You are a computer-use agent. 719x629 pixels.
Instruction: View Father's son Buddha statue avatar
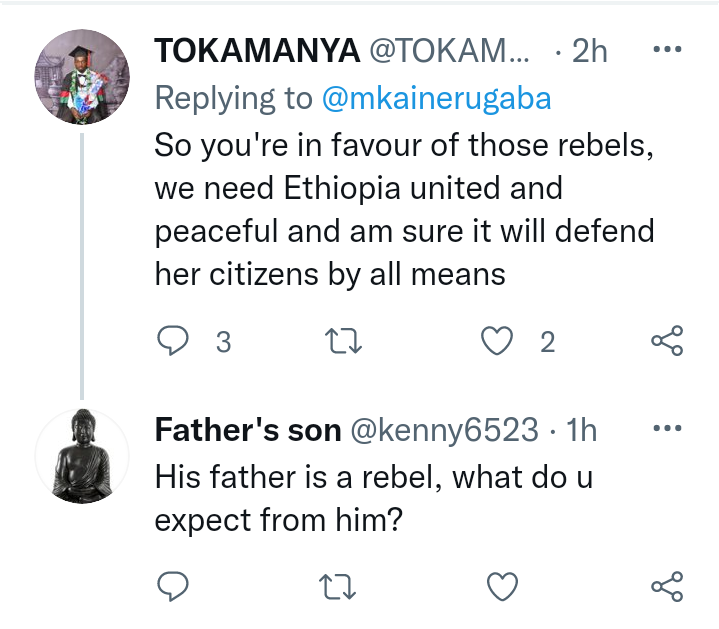tap(82, 456)
